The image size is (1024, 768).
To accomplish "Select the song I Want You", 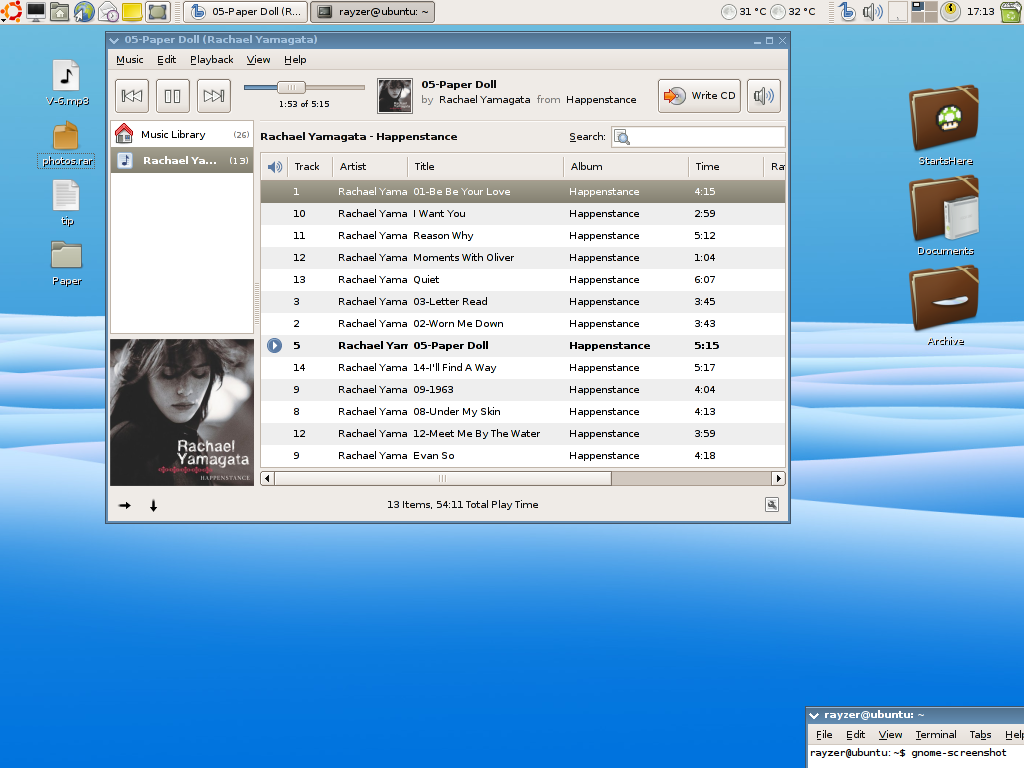I will tap(522, 214).
